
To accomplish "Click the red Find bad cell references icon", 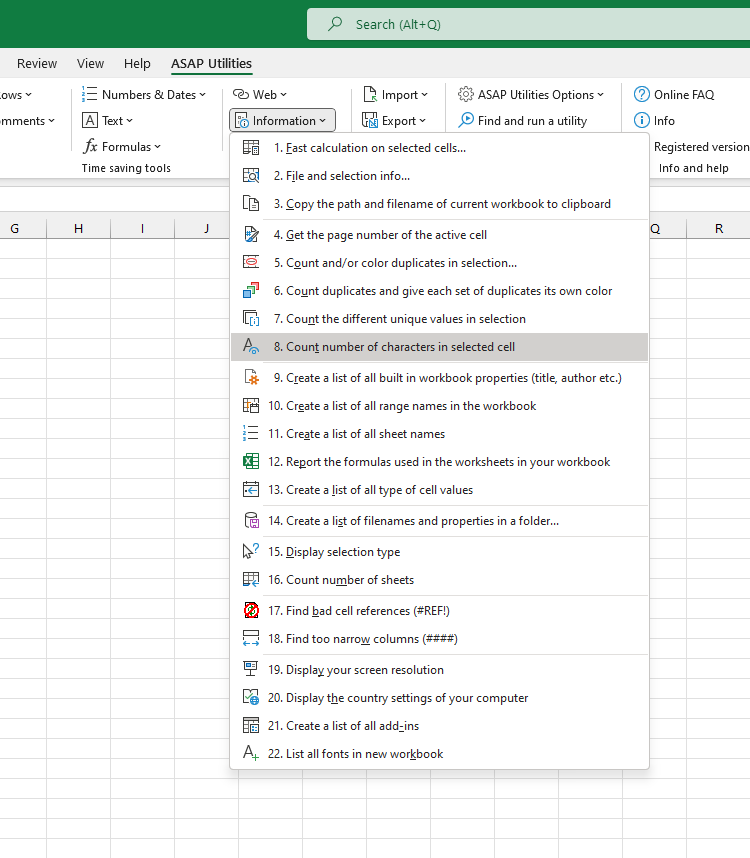I will [251, 611].
